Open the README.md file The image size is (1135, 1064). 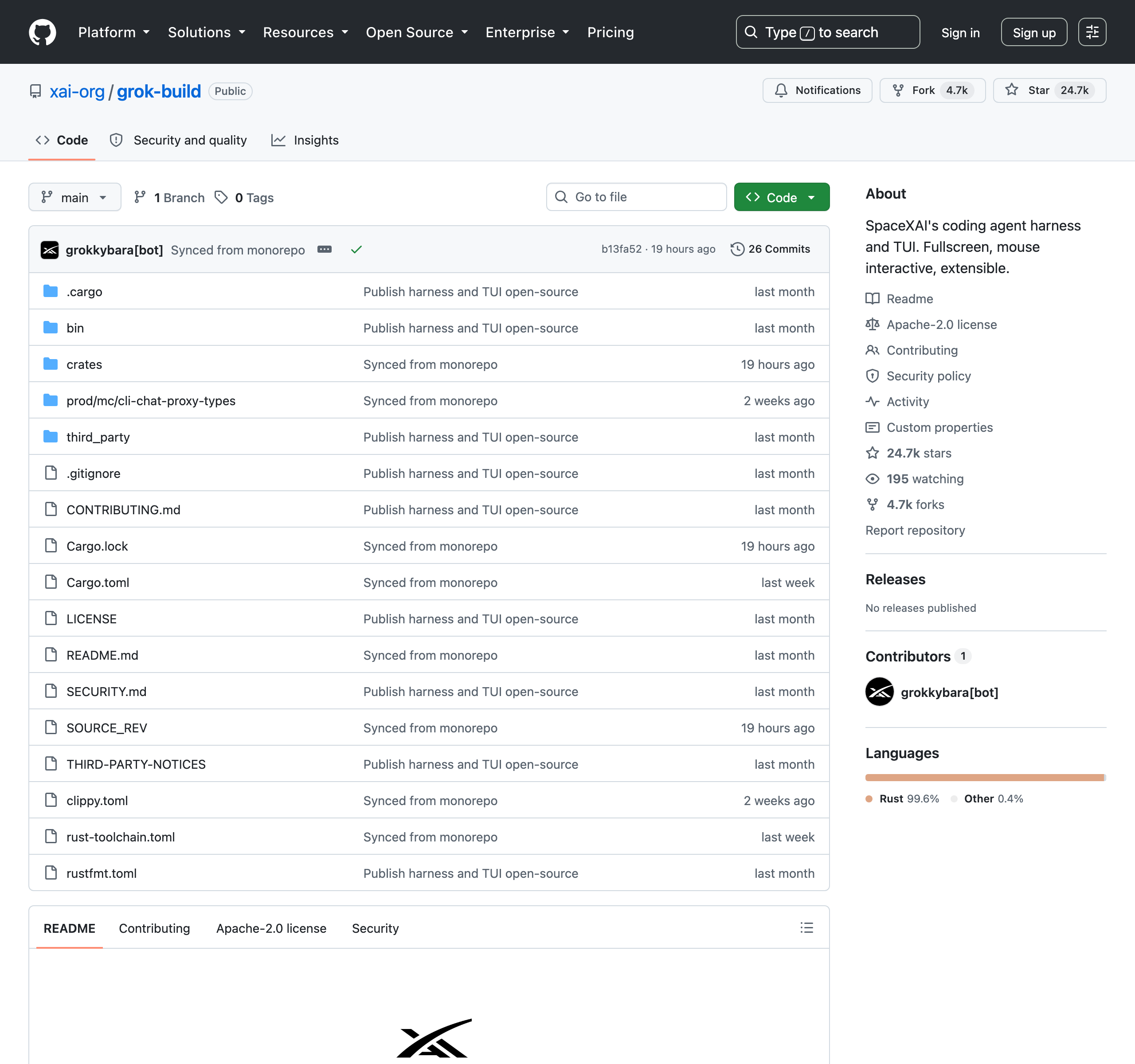pos(102,655)
